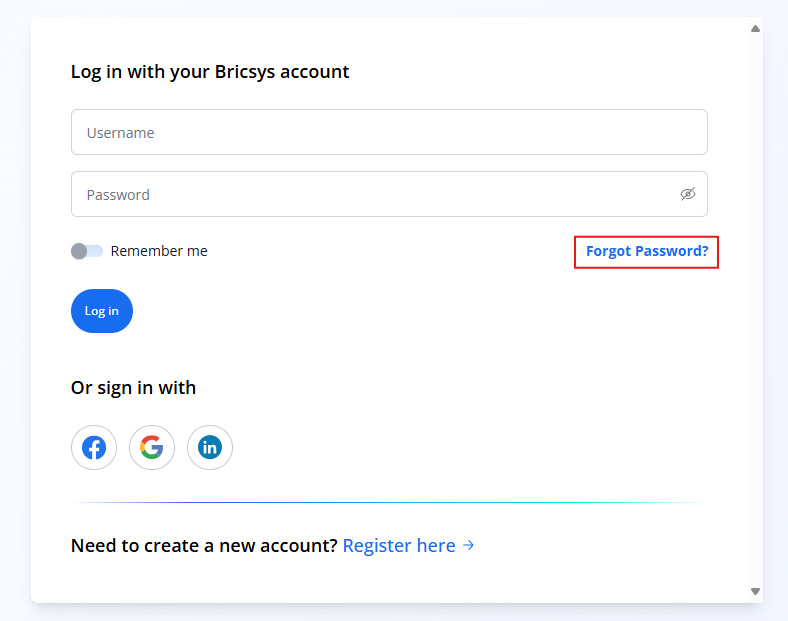
Task: Click the scrollbar down arrow
Action: [x=755, y=591]
